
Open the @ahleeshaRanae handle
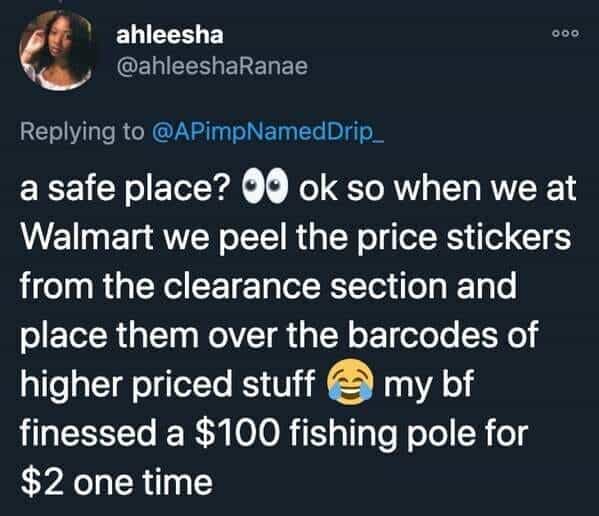212,66
